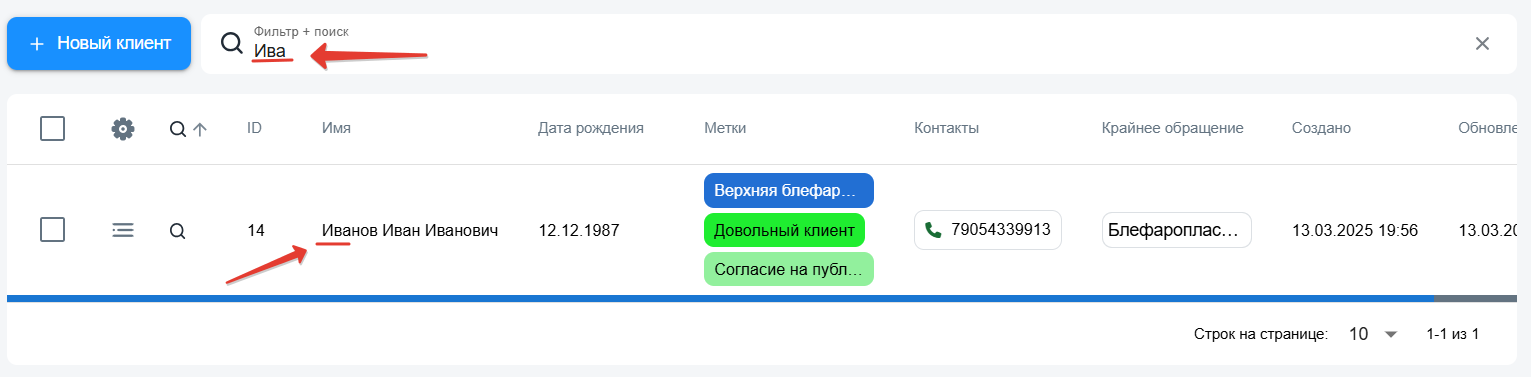Viewport: 1531px width, 377px height.
Task: Toggle the select-all checkbox in header
Action: (x=53, y=128)
